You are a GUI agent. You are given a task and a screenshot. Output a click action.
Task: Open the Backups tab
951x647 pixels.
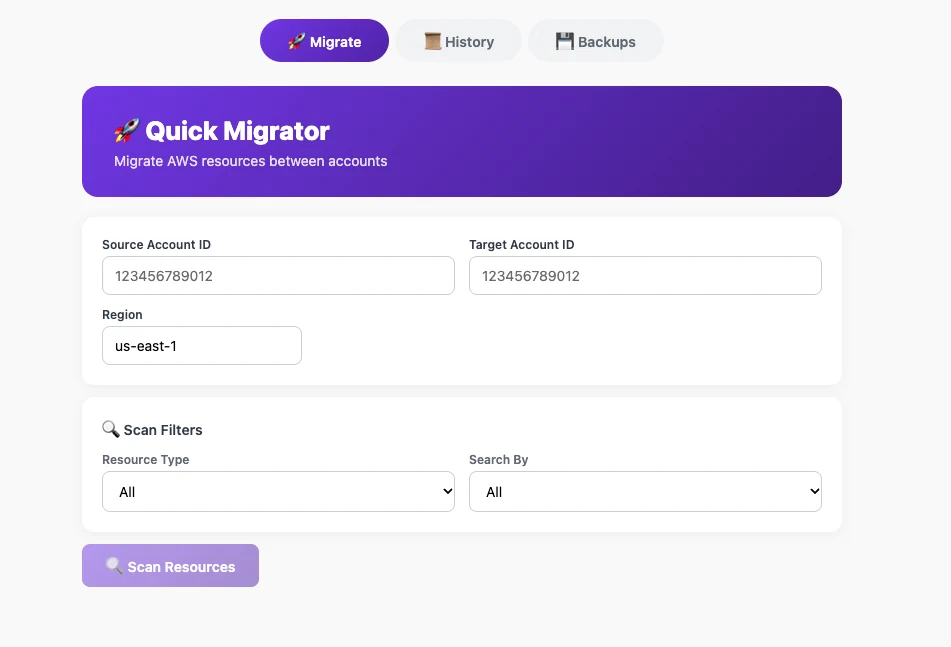pos(596,41)
